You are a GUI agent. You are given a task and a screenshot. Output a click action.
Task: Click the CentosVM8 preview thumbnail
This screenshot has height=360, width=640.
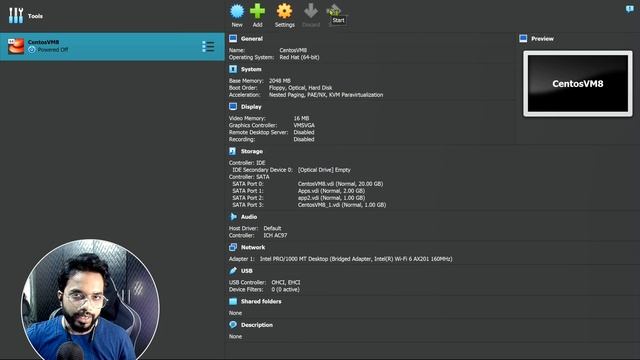[x=578, y=84]
